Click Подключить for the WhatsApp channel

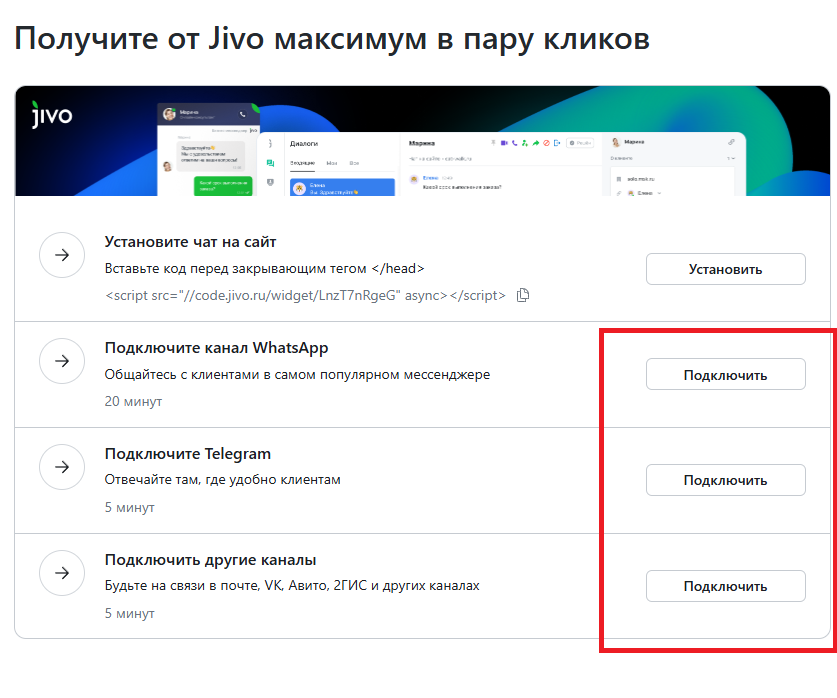725,375
